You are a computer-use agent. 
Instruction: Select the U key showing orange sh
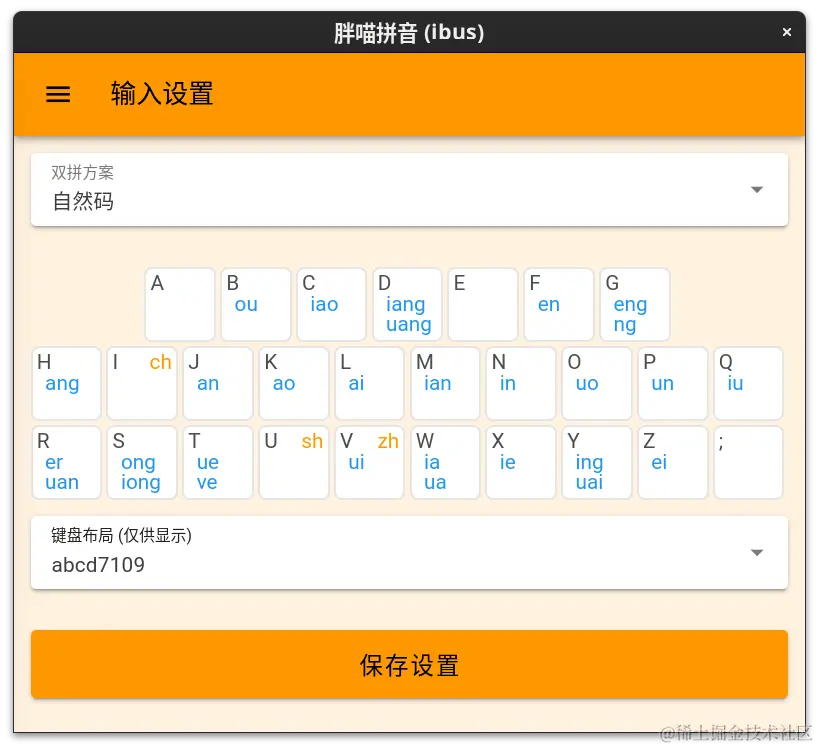click(x=293, y=462)
